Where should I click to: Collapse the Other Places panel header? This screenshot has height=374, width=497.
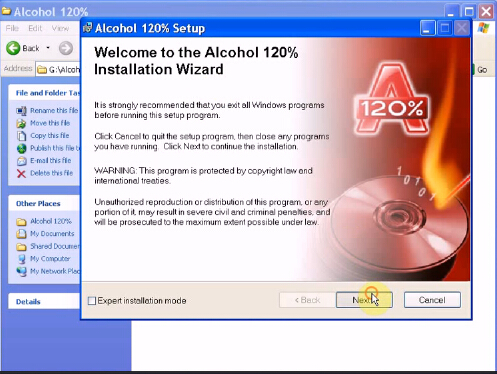pyautogui.click(x=44, y=204)
